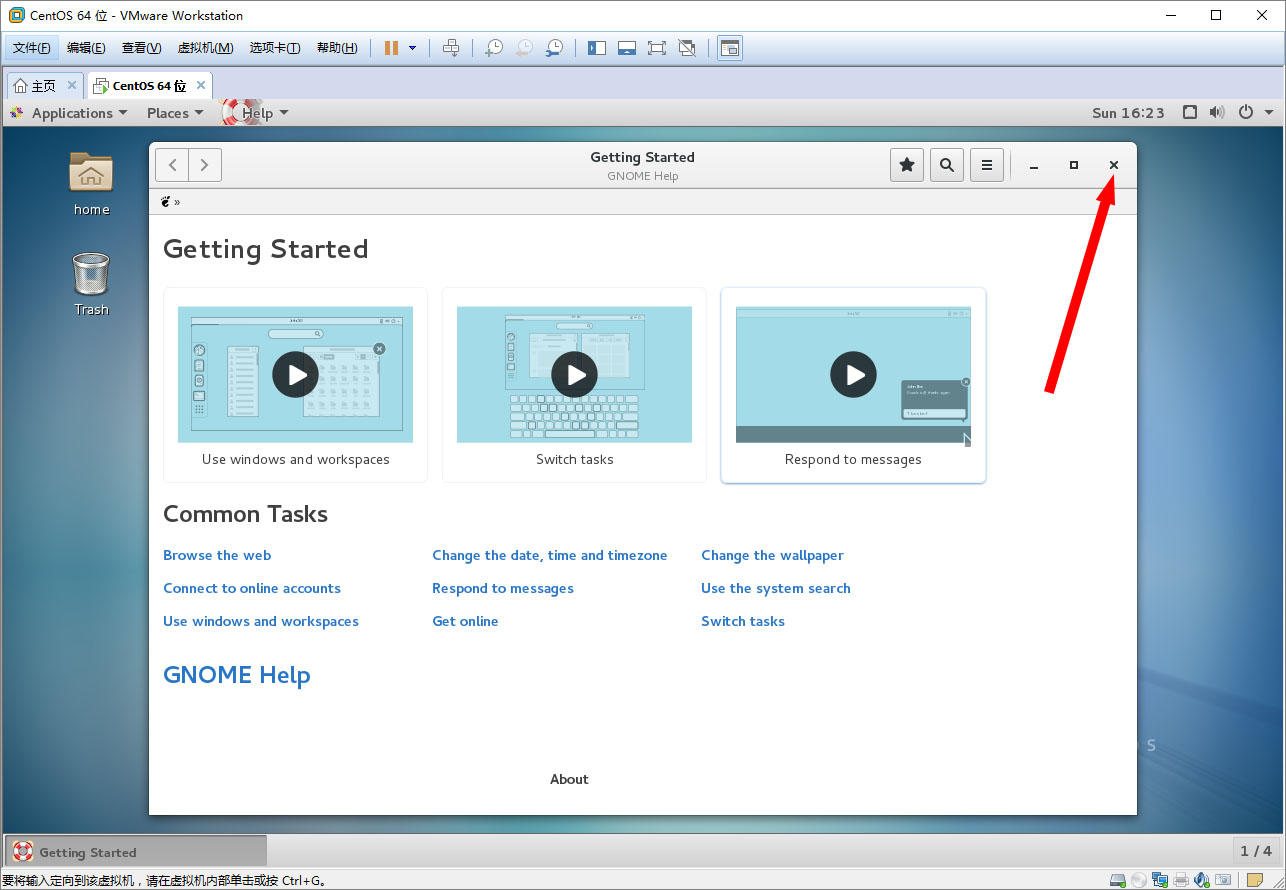Open the dropdown arrow beside the pause button

[412, 48]
